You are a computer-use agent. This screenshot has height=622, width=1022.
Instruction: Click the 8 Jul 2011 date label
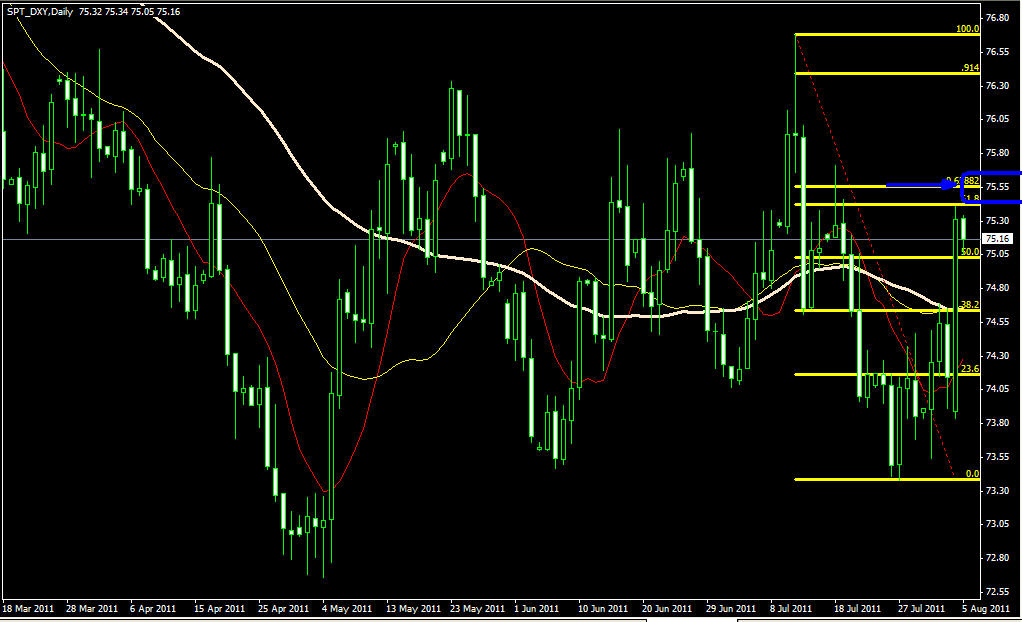tap(791, 608)
